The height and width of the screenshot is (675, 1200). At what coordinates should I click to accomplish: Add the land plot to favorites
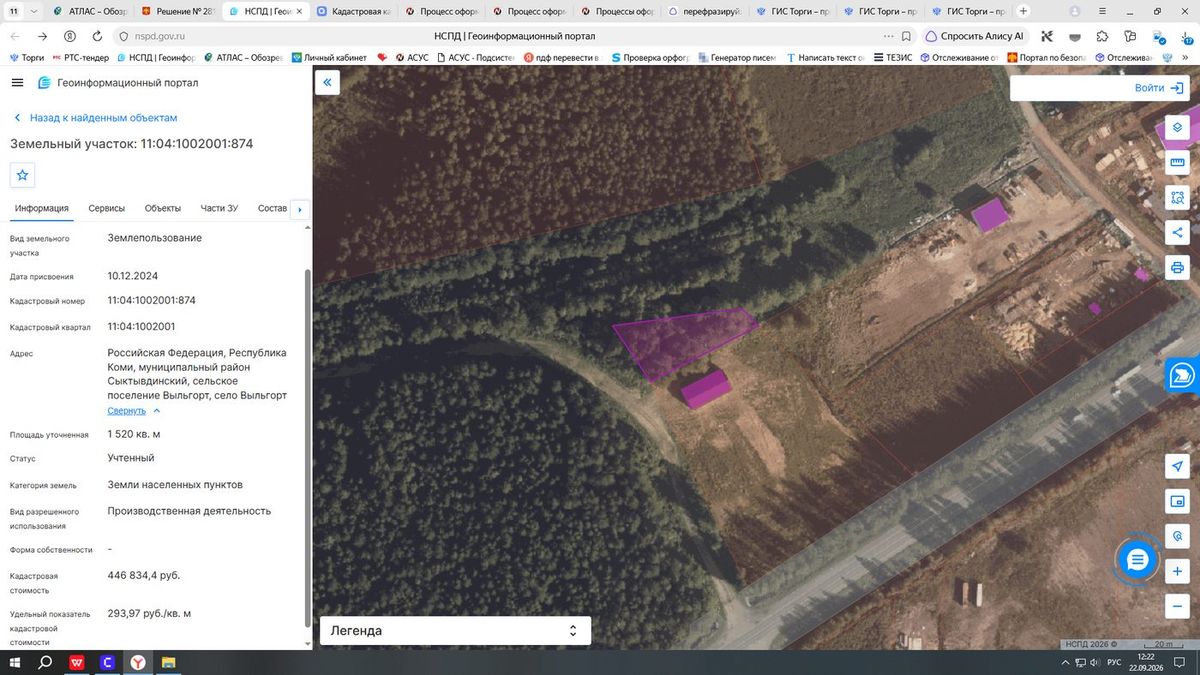23,175
